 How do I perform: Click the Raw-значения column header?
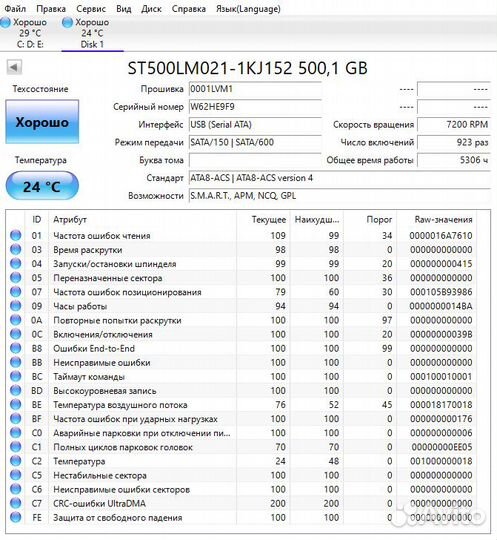point(437,220)
